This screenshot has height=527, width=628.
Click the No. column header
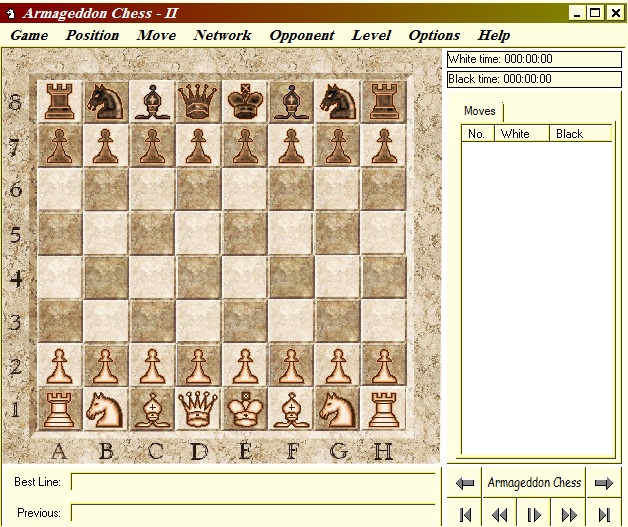coord(478,133)
